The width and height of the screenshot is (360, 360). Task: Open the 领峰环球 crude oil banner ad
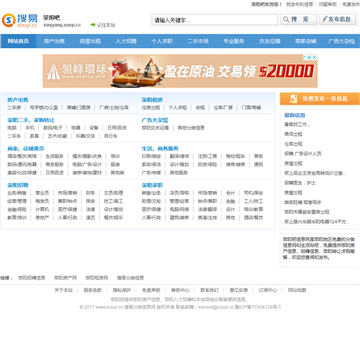tap(180, 71)
